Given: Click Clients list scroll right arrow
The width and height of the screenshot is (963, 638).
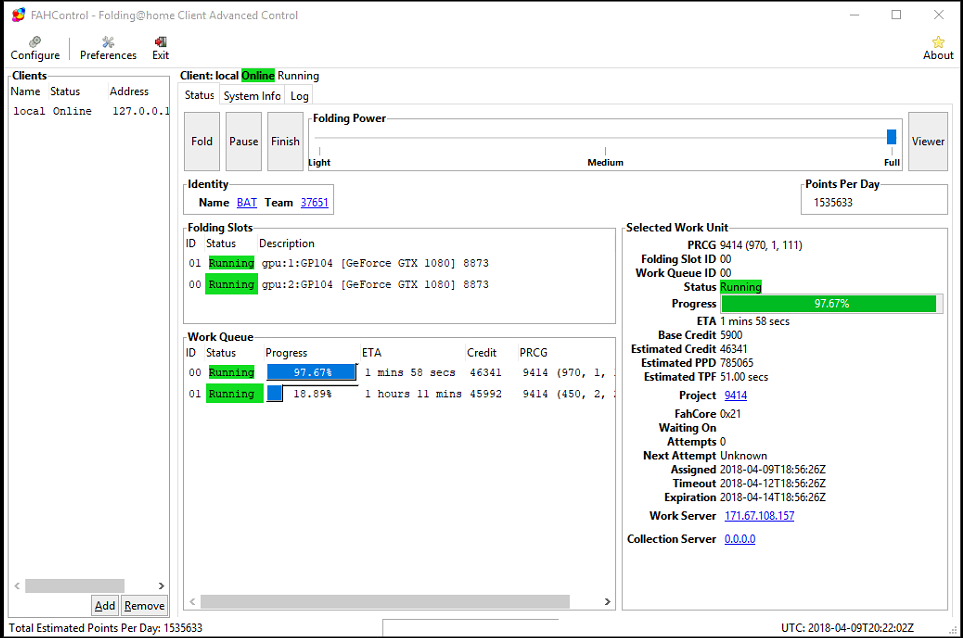Looking at the screenshot, I should point(161,586).
